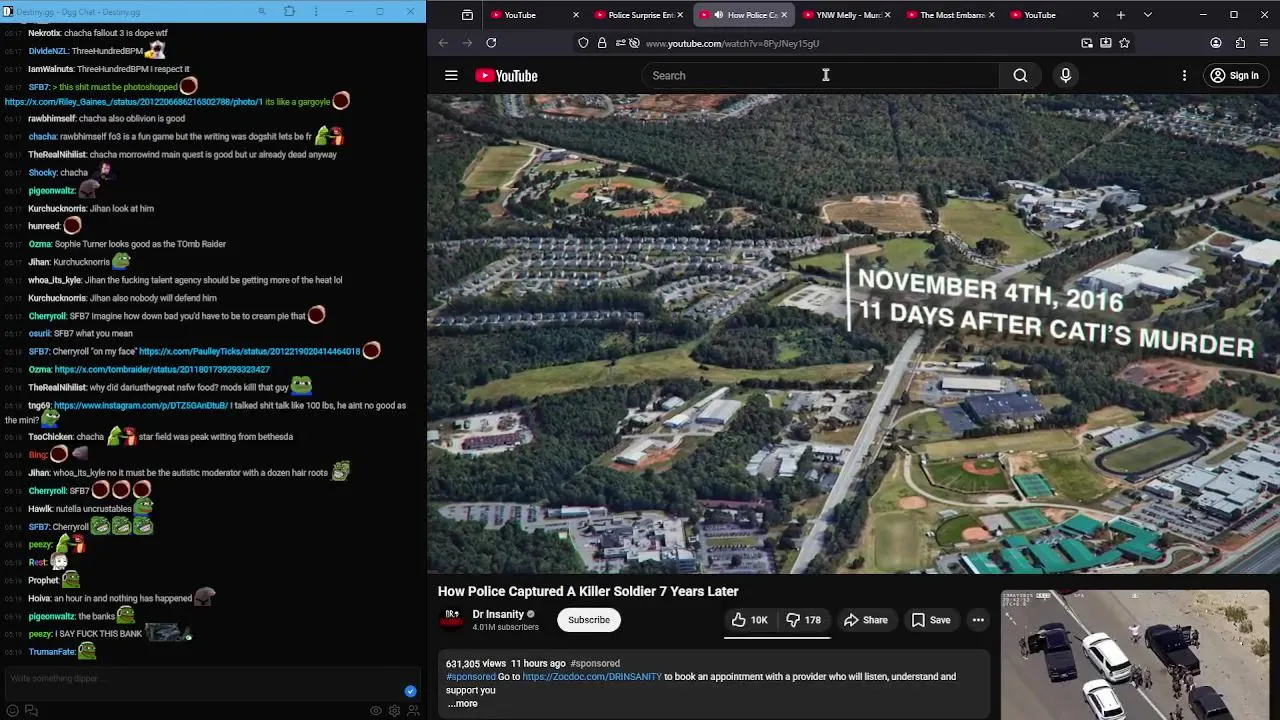Start voice search with the microphone icon
This screenshot has width=1280, height=720.
1065,76
